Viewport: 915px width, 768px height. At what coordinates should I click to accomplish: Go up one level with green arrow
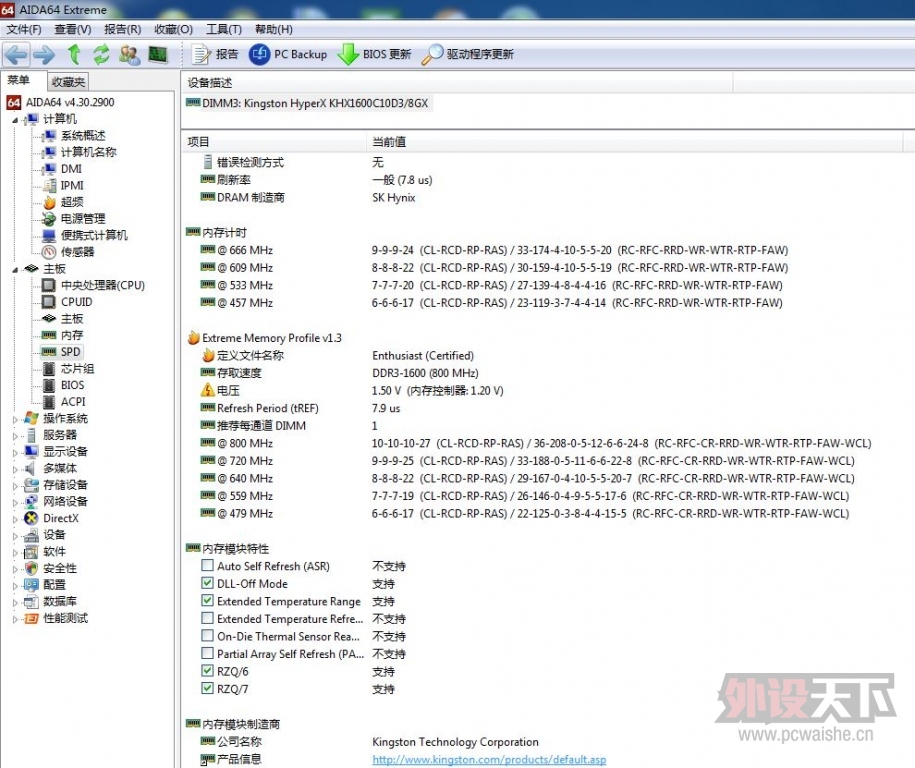tap(74, 54)
